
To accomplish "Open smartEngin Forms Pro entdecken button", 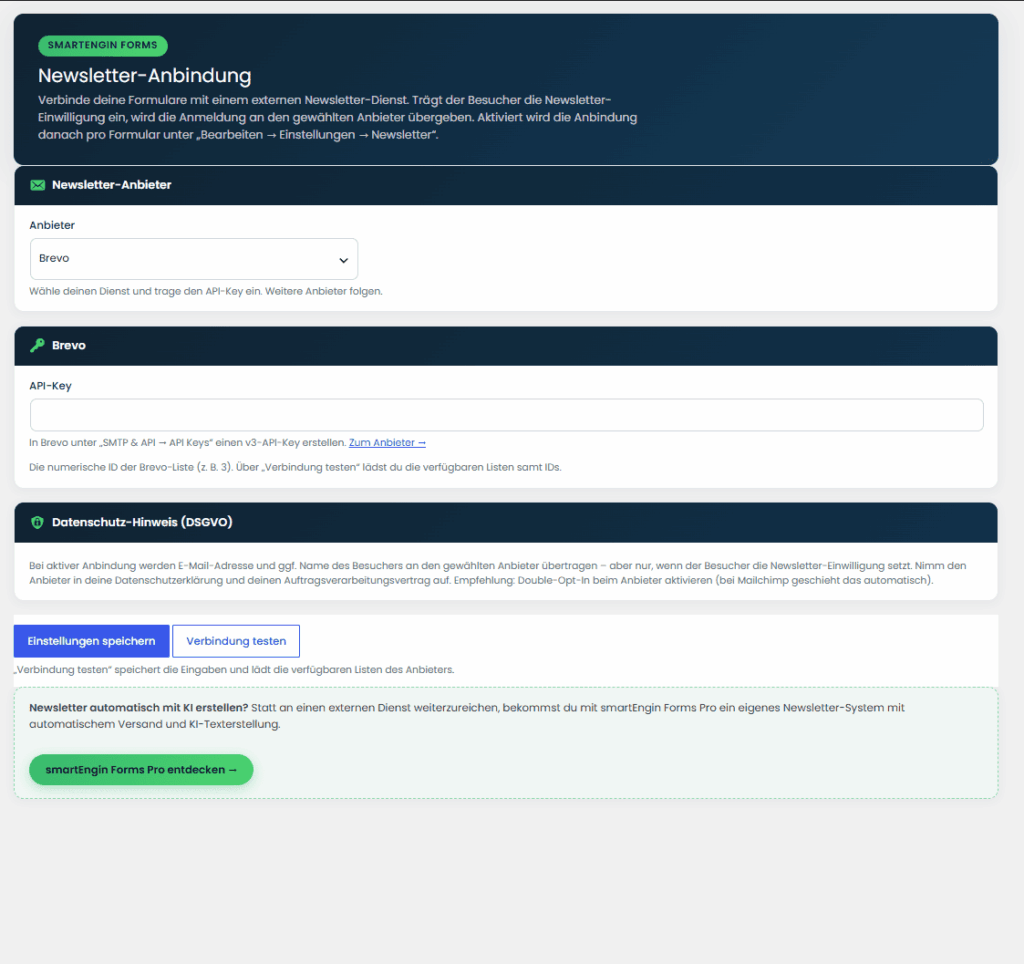I will 141,769.
